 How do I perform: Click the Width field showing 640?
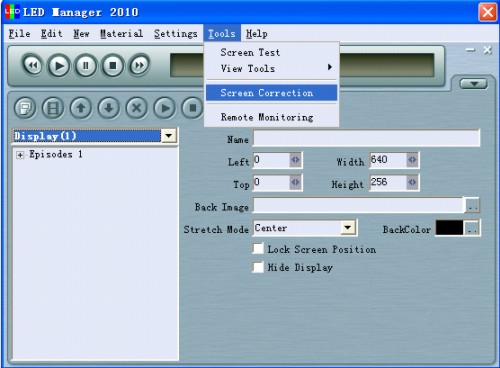click(389, 160)
